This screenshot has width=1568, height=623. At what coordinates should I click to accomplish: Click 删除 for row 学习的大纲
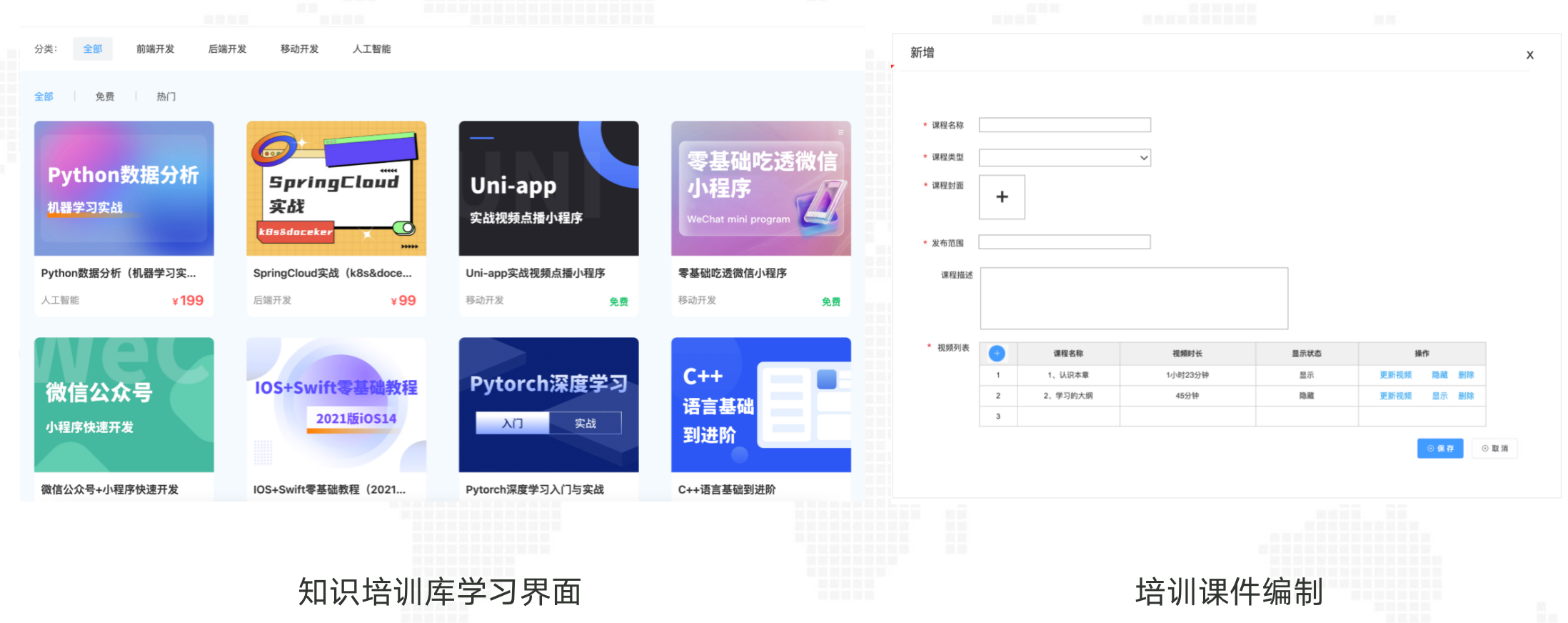point(1466,395)
